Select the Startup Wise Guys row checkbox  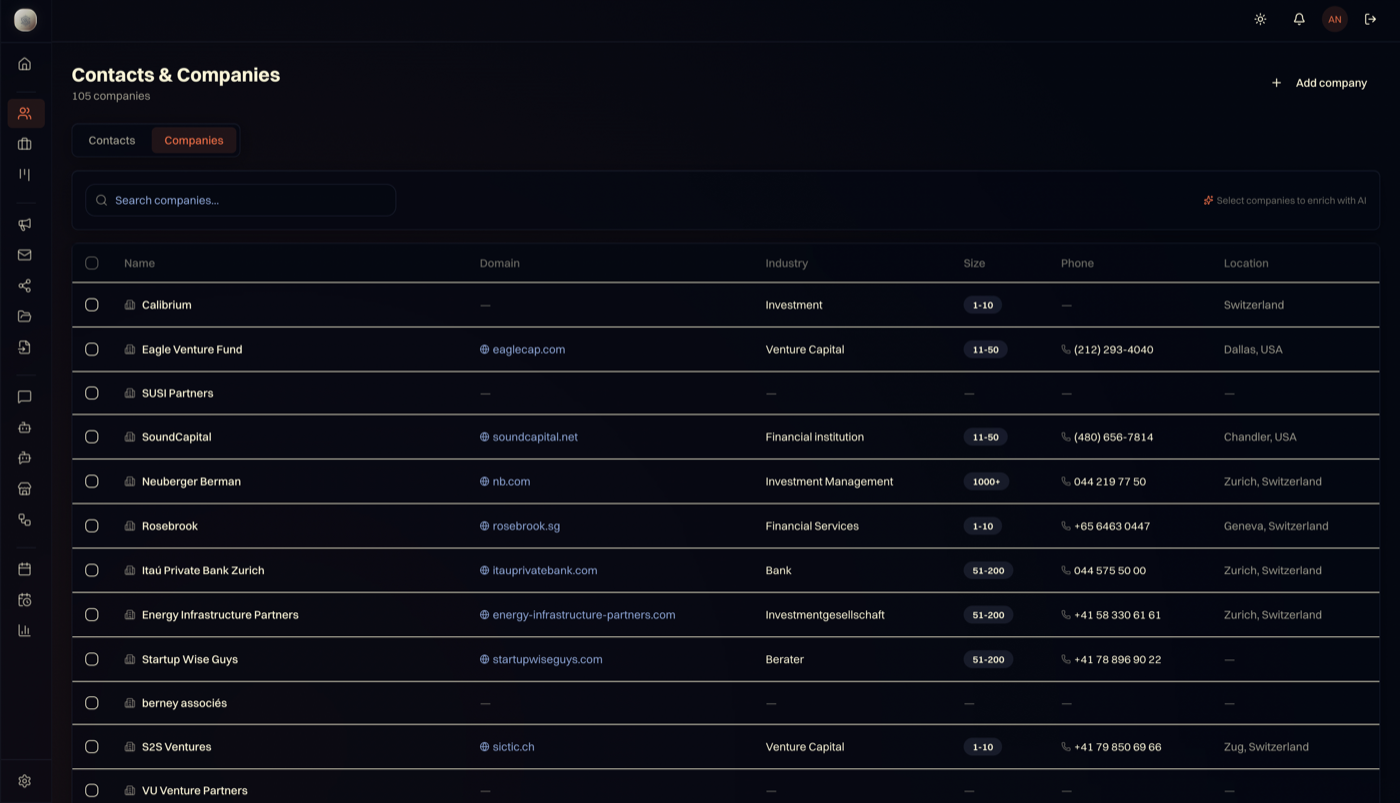(92, 660)
